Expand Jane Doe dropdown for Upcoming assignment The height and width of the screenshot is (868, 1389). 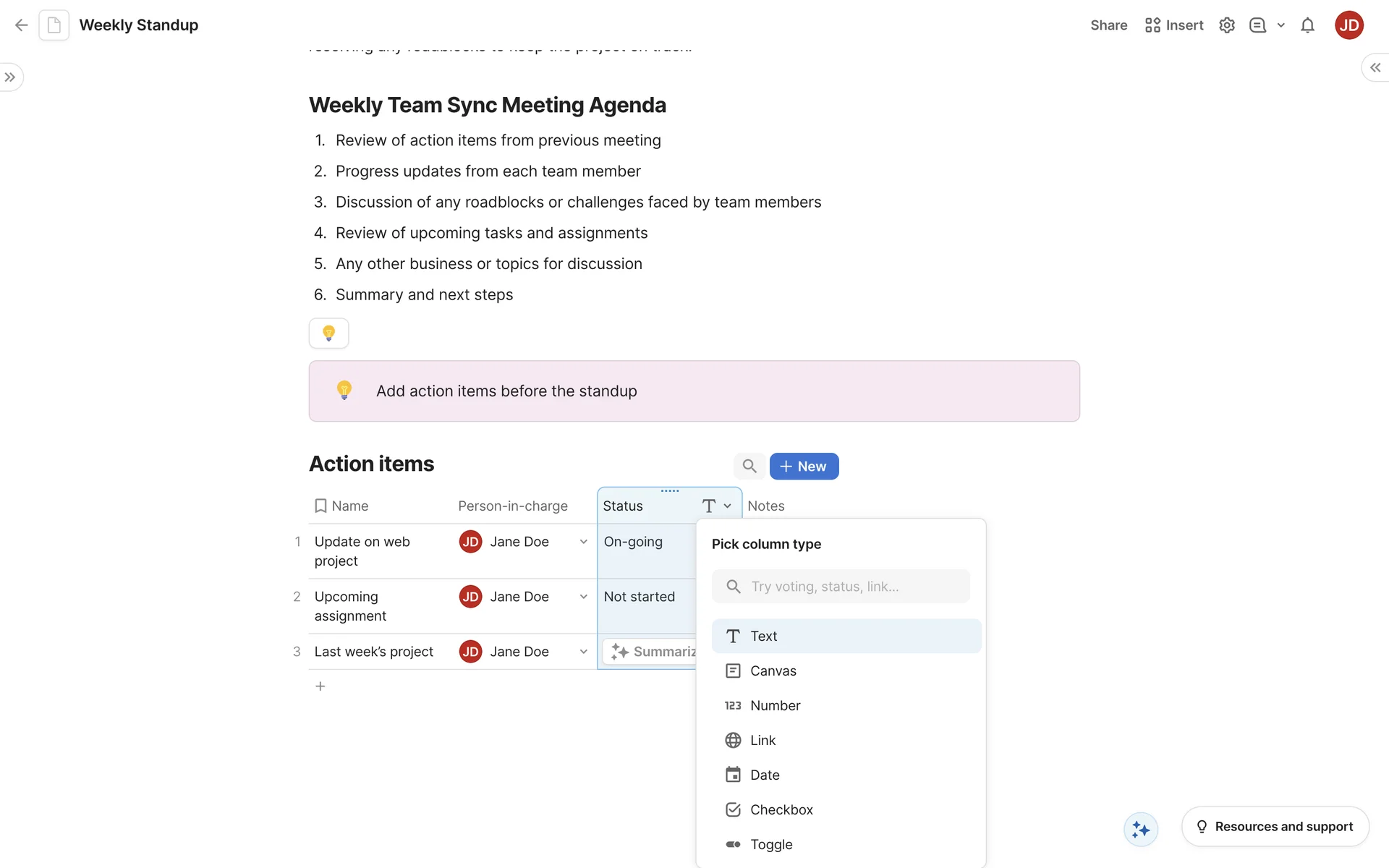pos(583,597)
